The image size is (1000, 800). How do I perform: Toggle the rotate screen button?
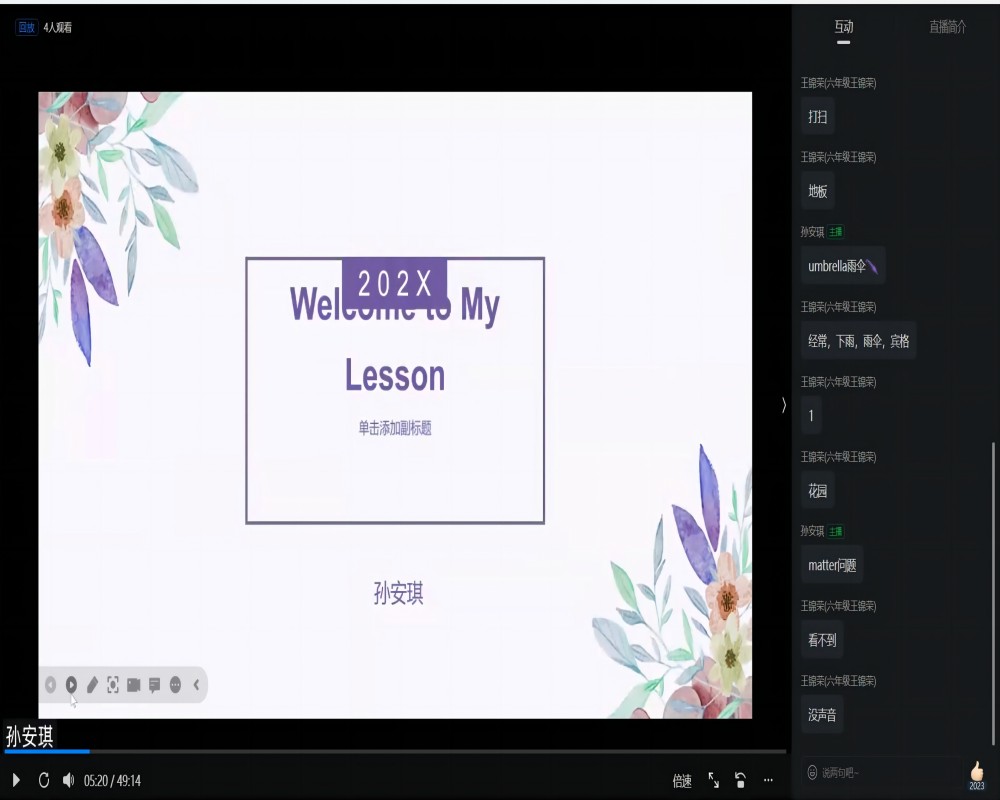pos(740,780)
